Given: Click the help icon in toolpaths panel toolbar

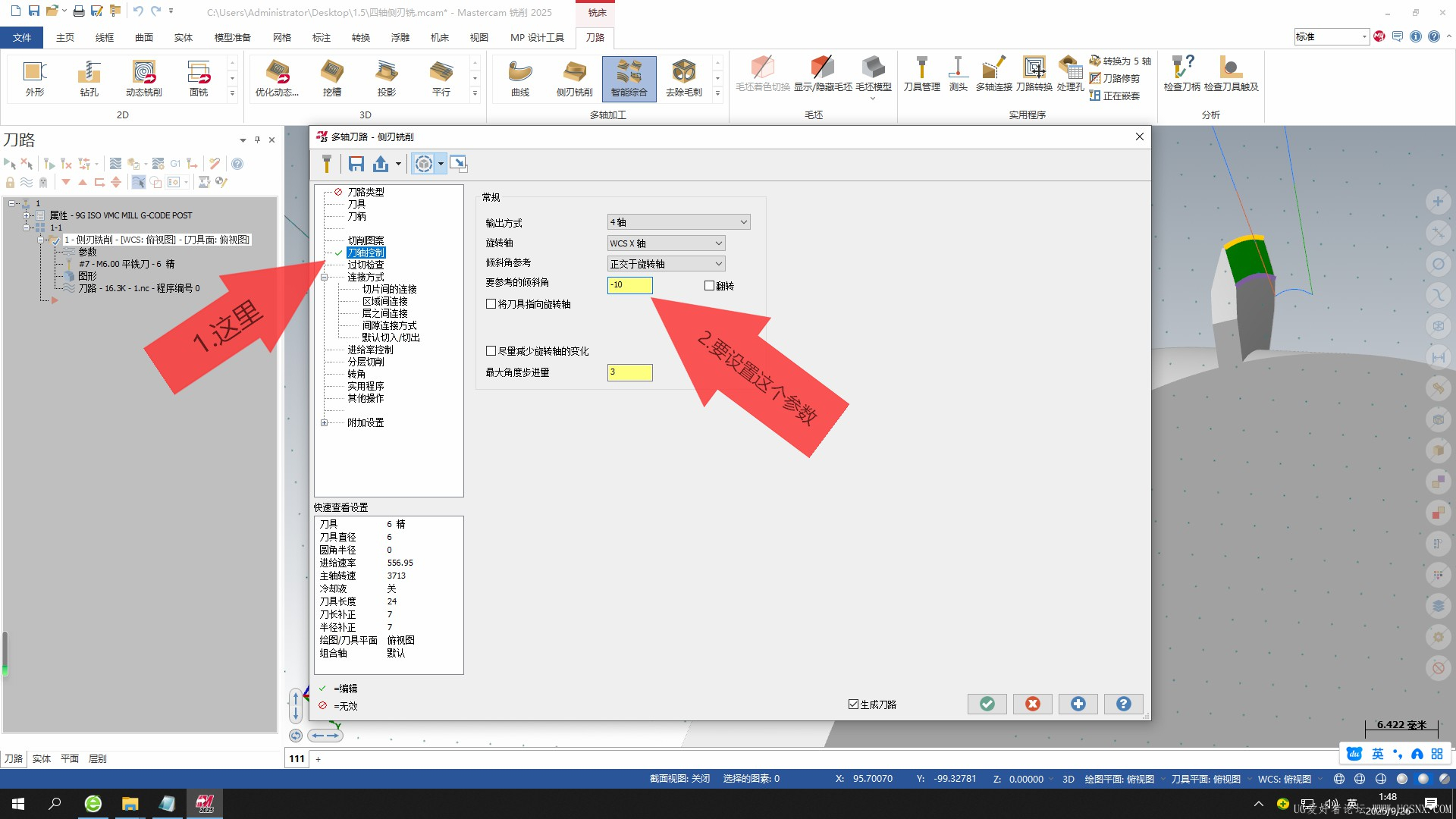Looking at the screenshot, I should click(237, 164).
